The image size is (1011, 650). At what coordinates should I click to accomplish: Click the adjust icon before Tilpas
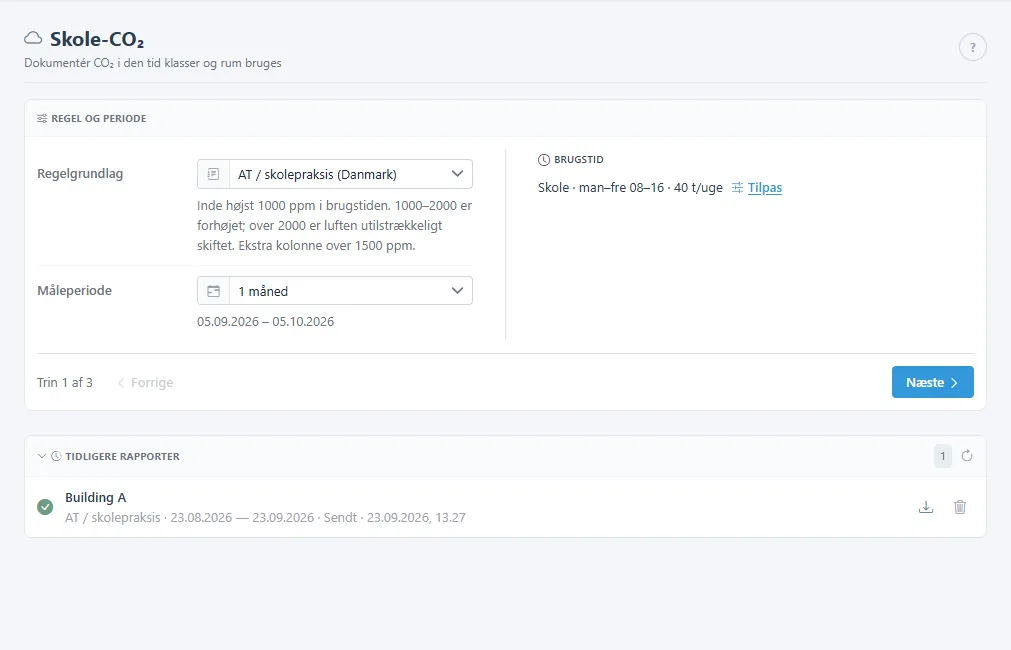tap(738, 188)
